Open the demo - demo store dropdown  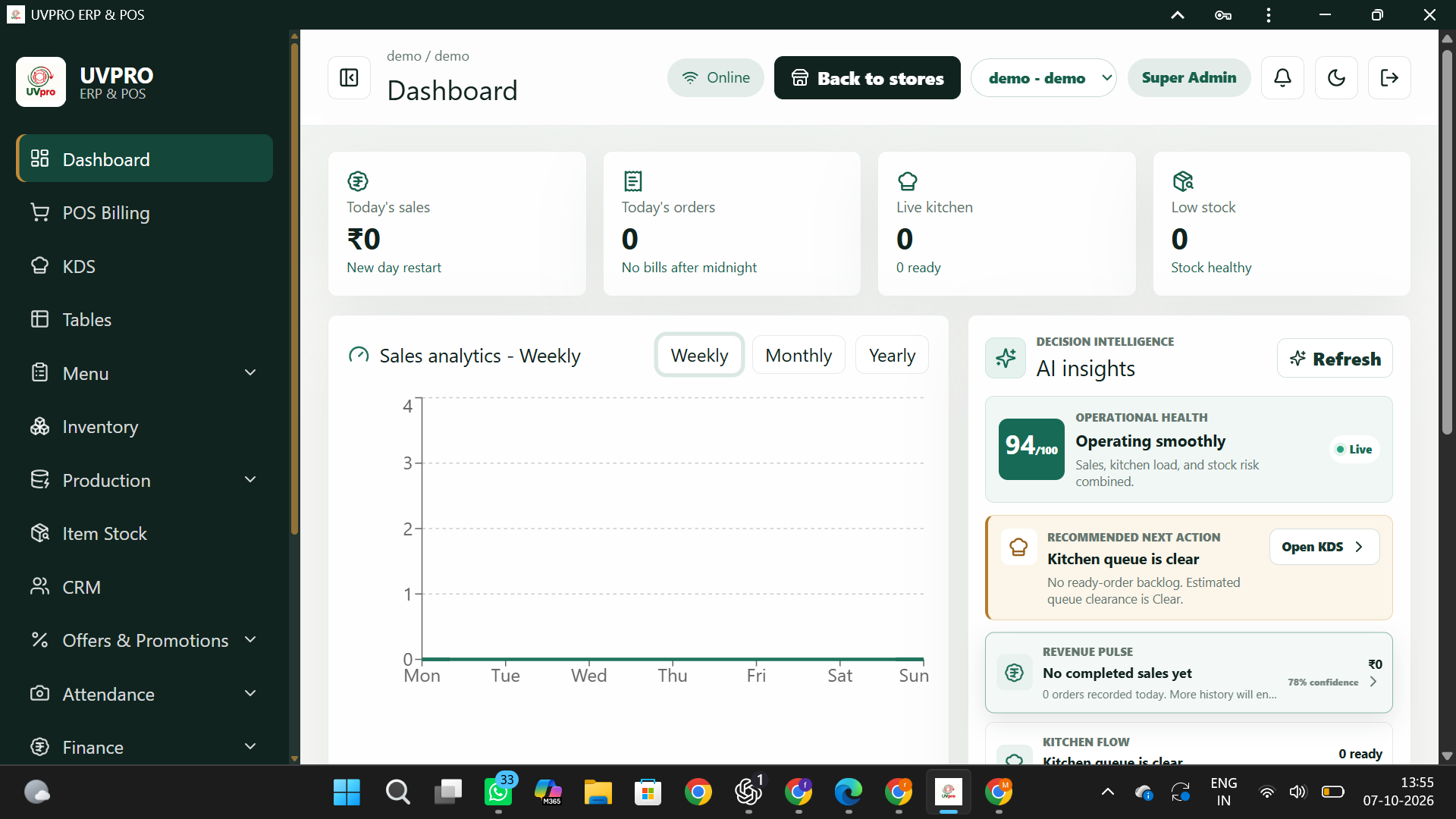[x=1043, y=77]
